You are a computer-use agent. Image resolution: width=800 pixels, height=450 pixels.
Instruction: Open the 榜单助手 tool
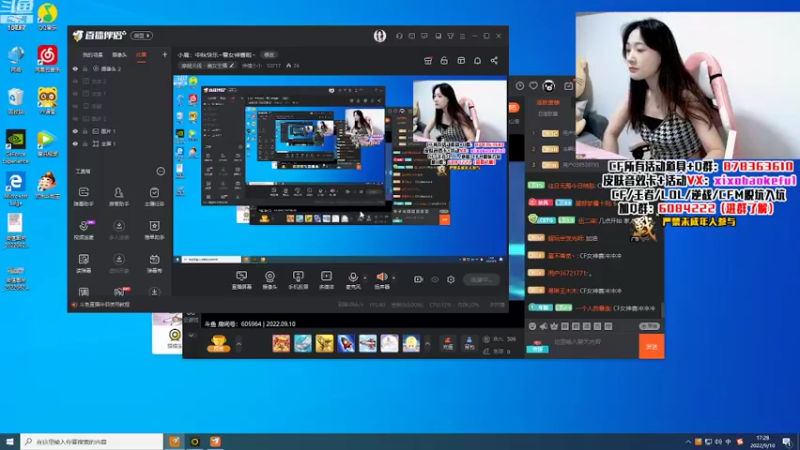coord(154,230)
